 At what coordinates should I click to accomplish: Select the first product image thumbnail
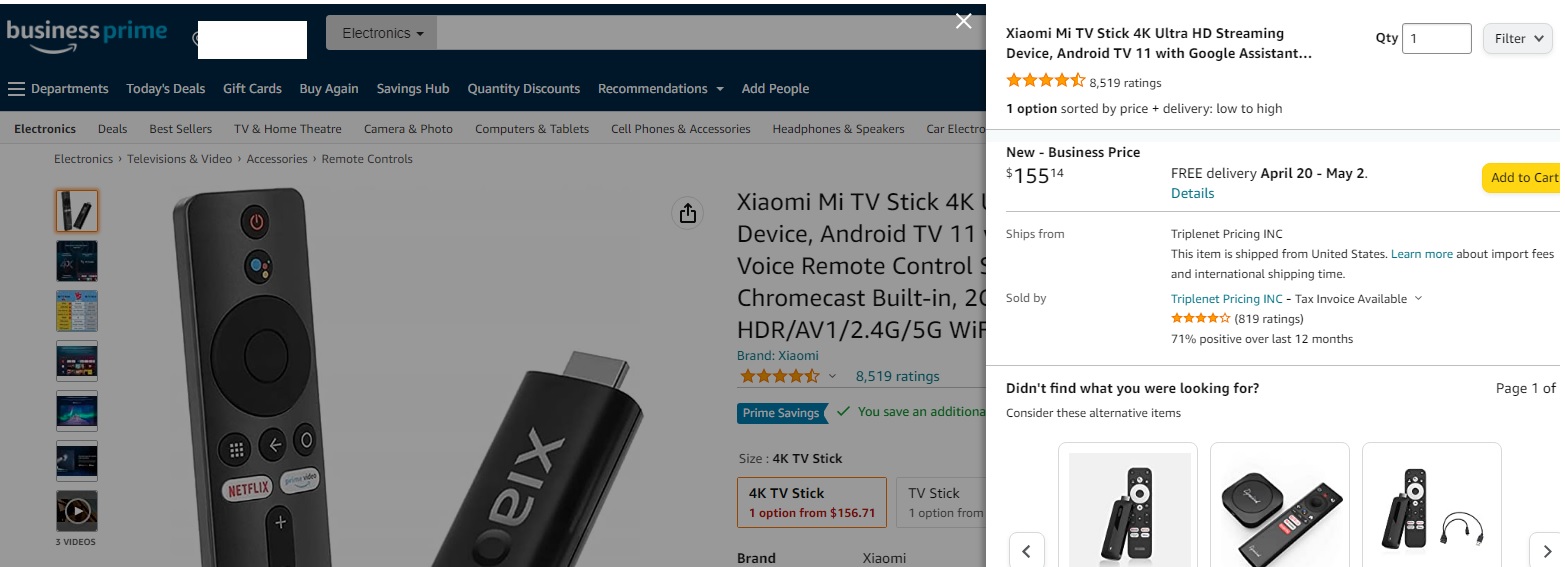[x=77, y=211]
